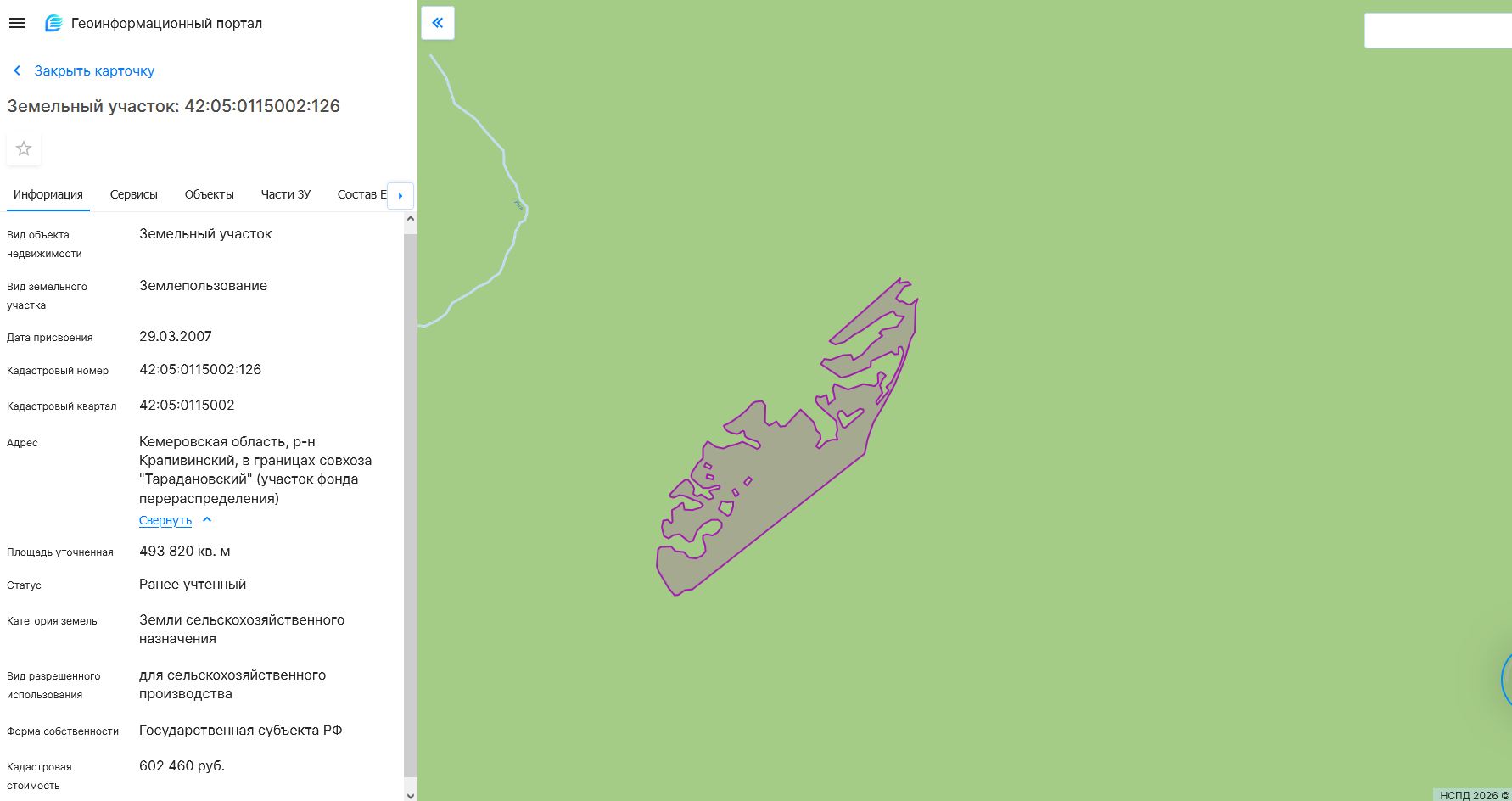Click up chevron beside Свернуть
This screenshot has width=1512, height=801.
coord(207,520)
